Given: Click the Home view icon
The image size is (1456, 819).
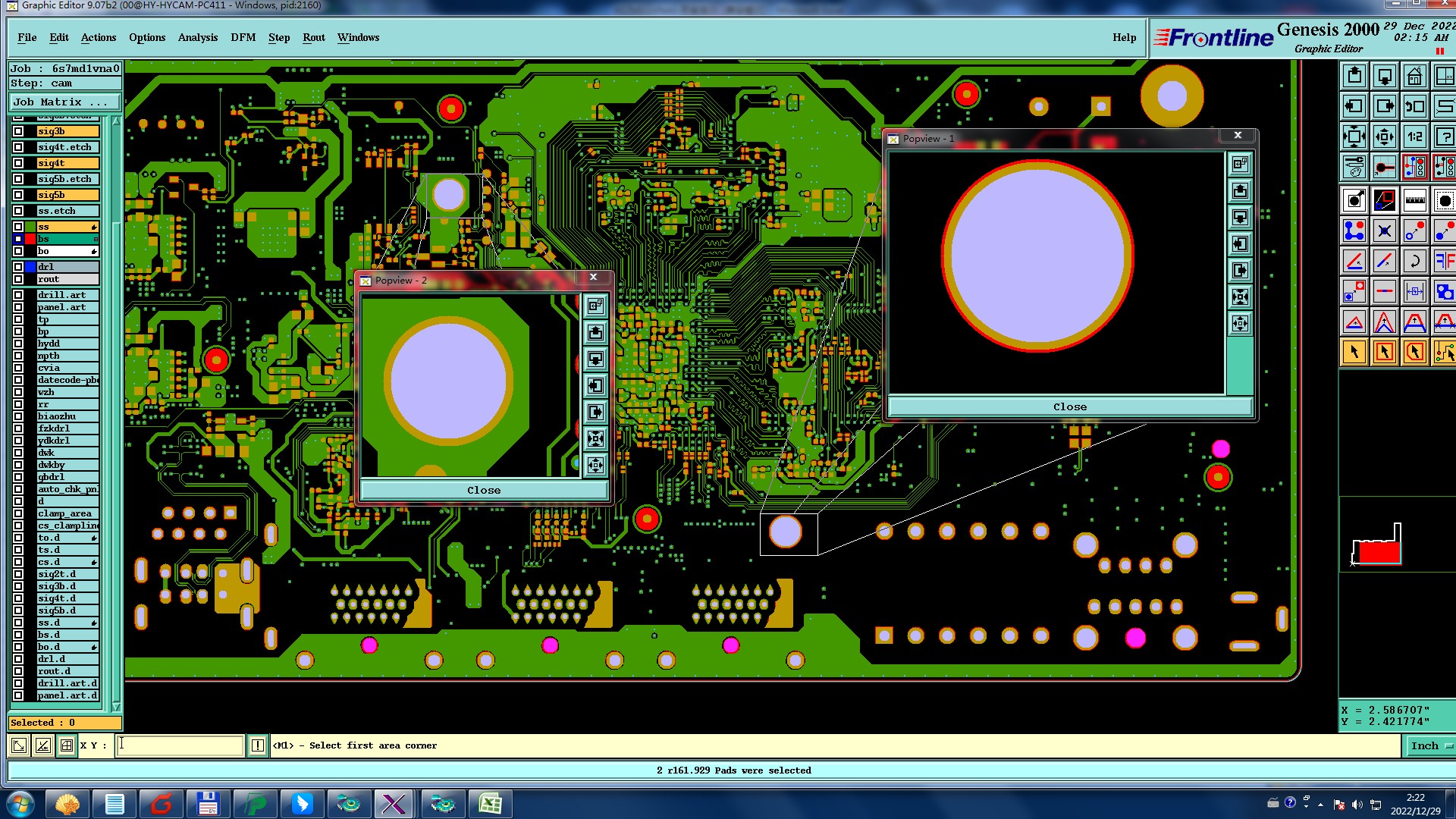Looking at the screenshot, I should pyautogui.click(x=1414, y=77).
